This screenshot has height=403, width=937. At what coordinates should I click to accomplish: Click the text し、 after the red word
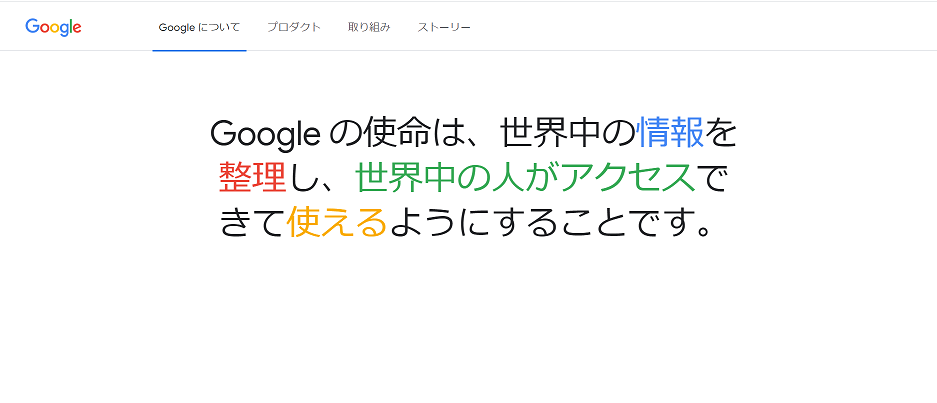coord(320,179)
